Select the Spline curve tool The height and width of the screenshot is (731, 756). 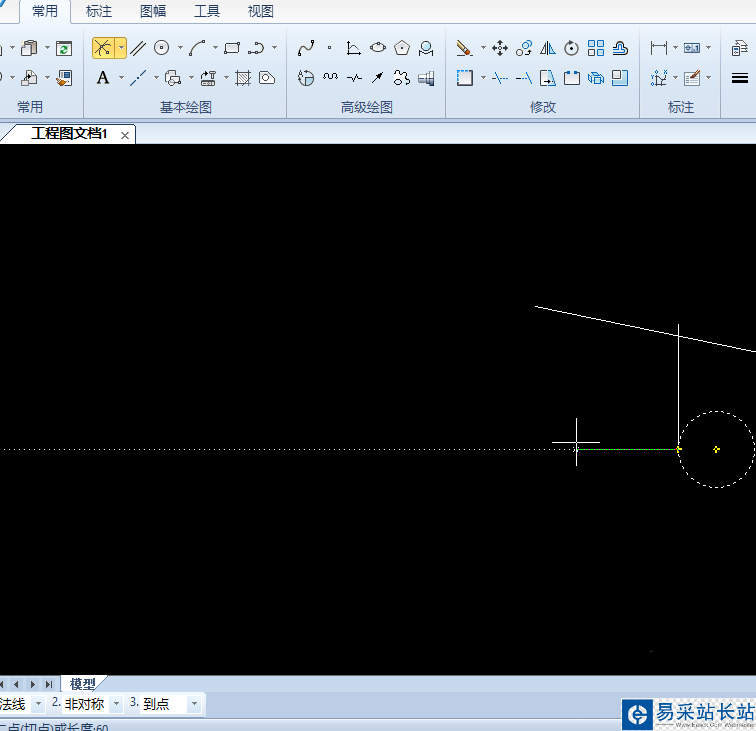pyautogui.click(x=306, y=48)
